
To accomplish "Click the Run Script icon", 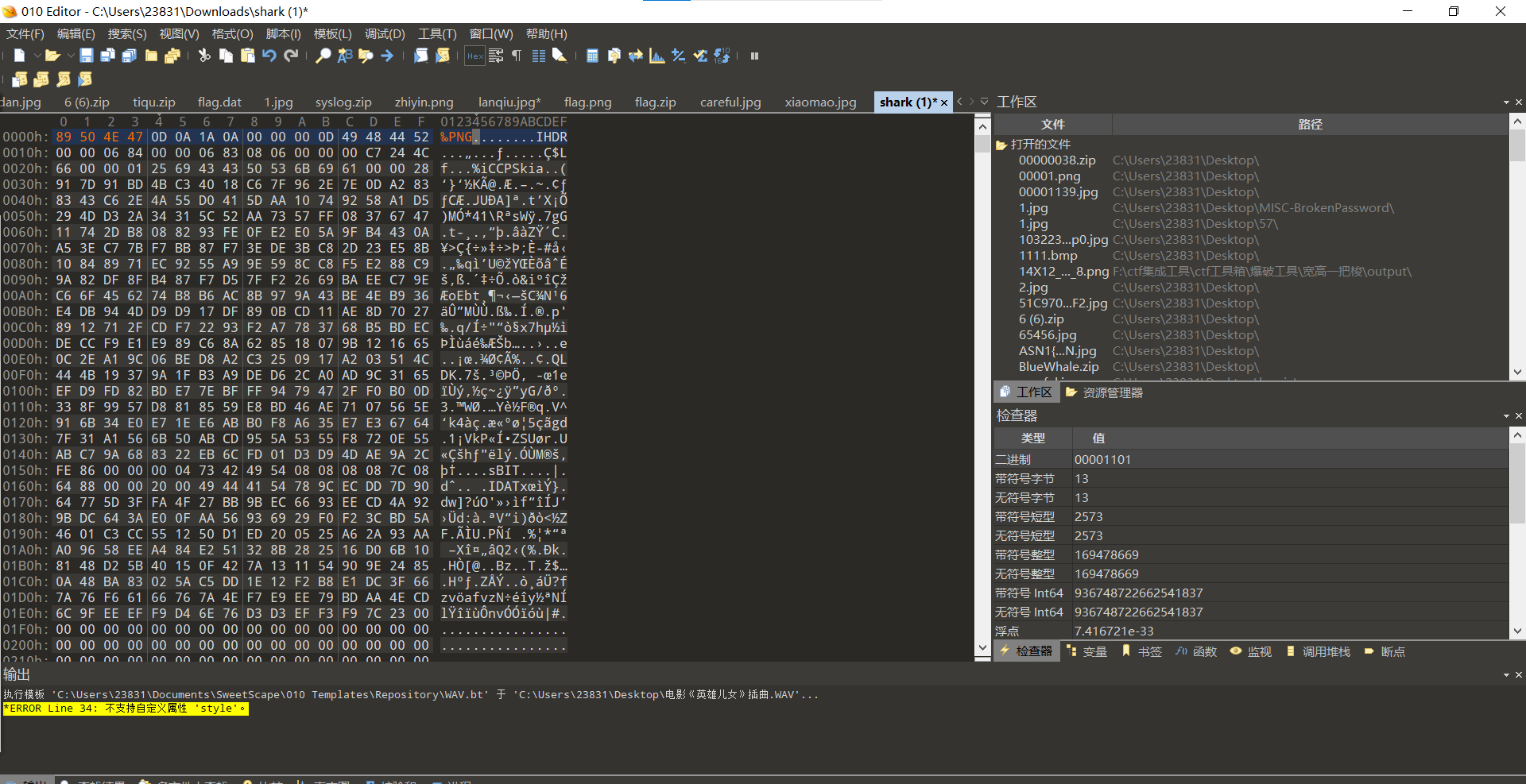I will pos(421,56).
